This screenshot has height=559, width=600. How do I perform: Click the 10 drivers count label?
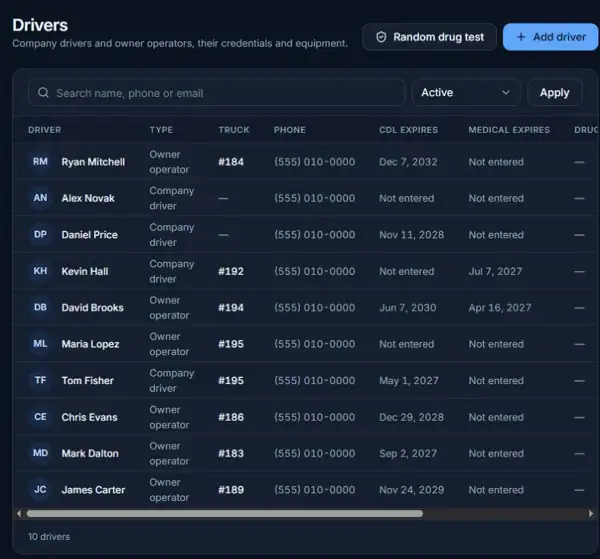pyautogui.click(x=49, y=536)
